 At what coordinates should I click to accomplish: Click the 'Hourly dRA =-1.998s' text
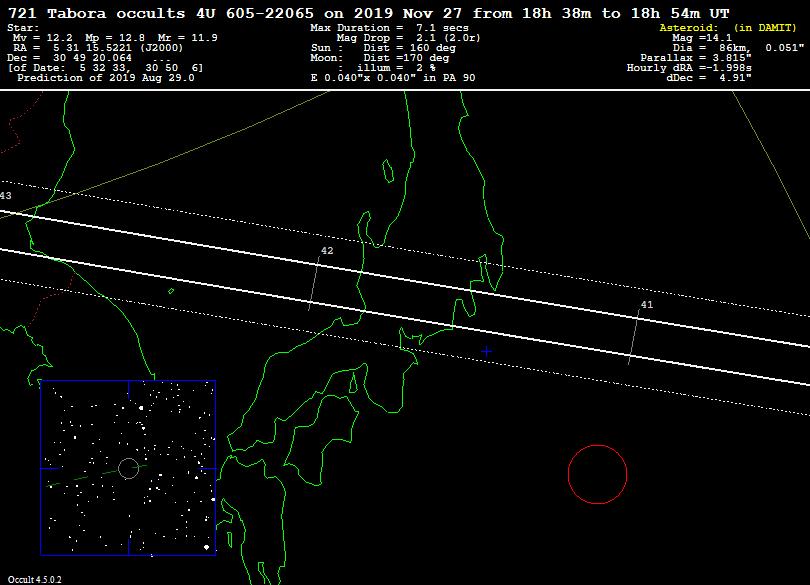point(689,68)
